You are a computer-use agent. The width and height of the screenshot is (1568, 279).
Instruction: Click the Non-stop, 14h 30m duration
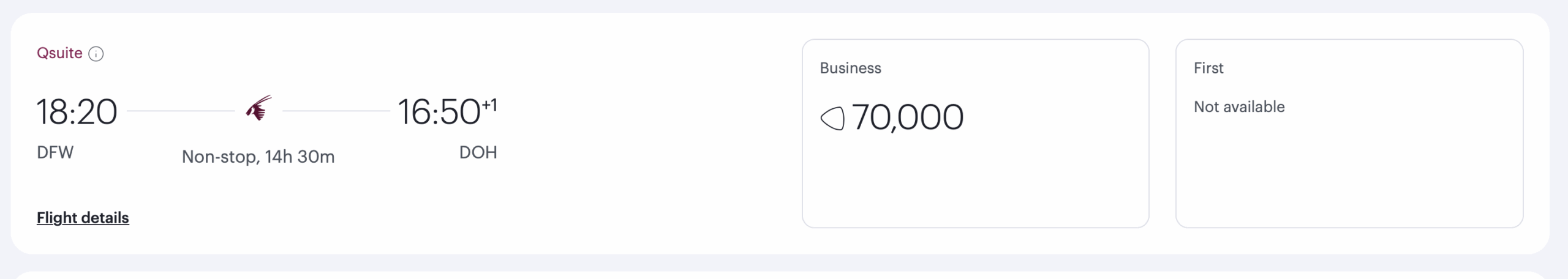[258, 157]
